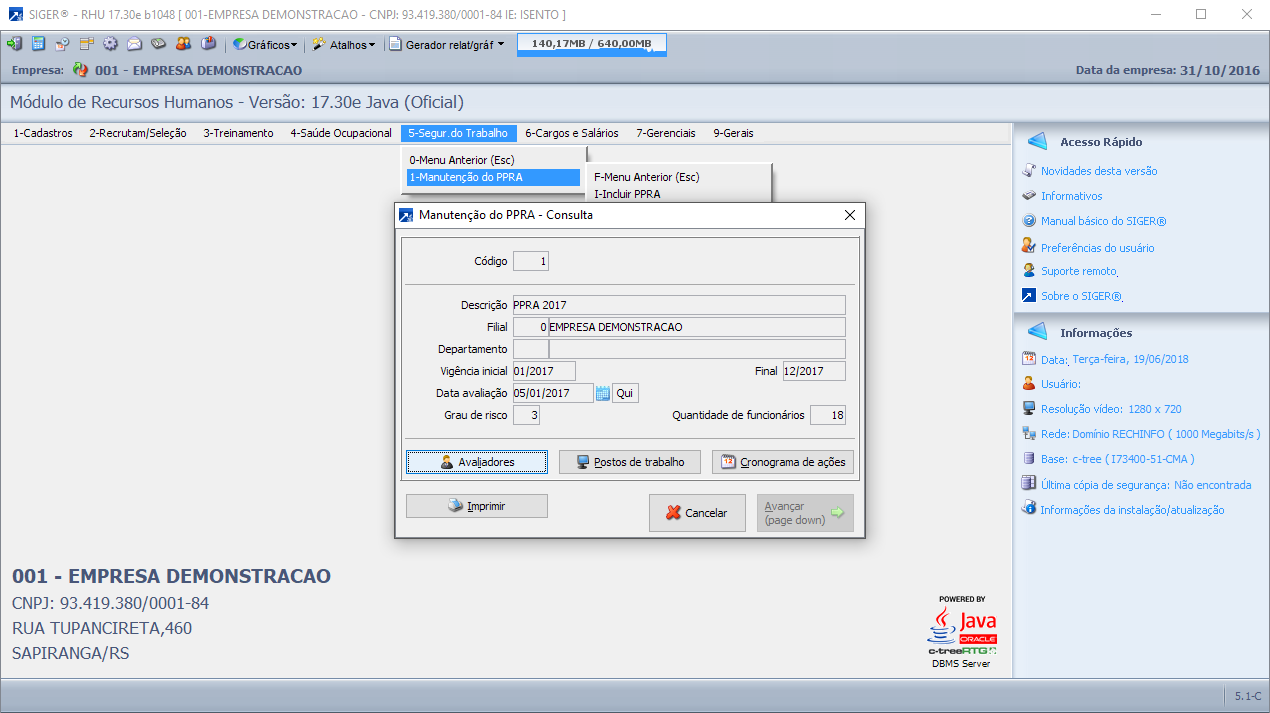
Task: Click the 5.1-C status bar indicator
Action: click(1247, 696)
